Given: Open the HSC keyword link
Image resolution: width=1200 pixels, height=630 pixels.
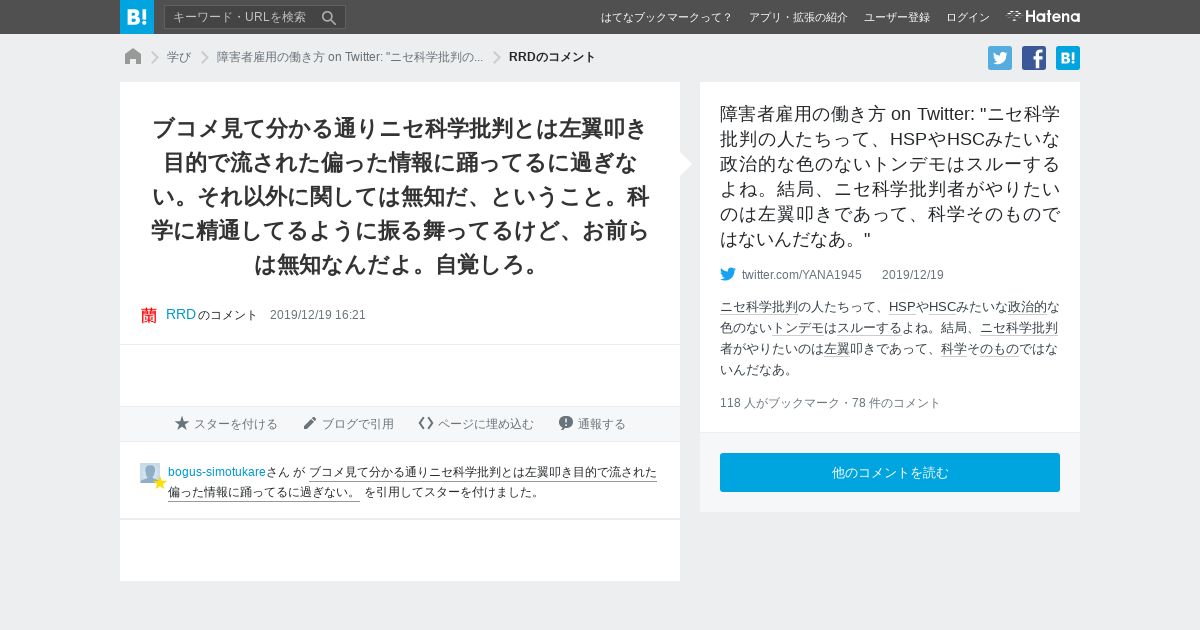Looking at the screenshot, I should click(x=943, y=307).
